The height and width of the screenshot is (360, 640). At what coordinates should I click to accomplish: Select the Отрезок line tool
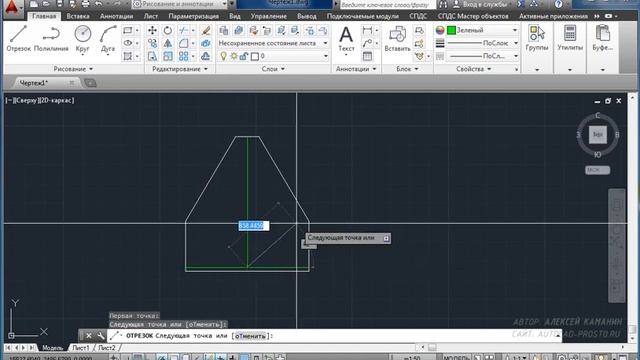(18, 38)
